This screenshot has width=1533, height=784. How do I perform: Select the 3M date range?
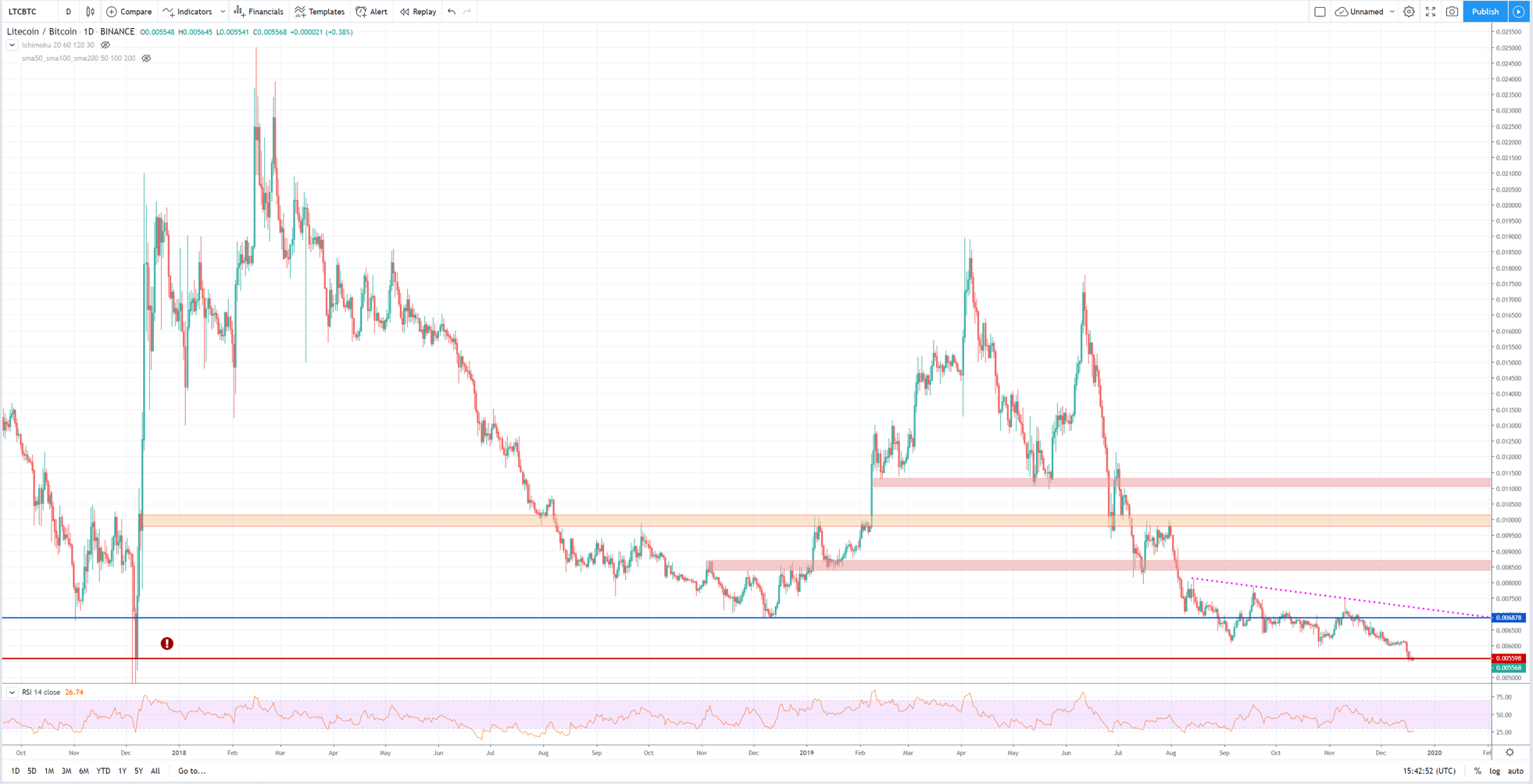pos(66,771)
